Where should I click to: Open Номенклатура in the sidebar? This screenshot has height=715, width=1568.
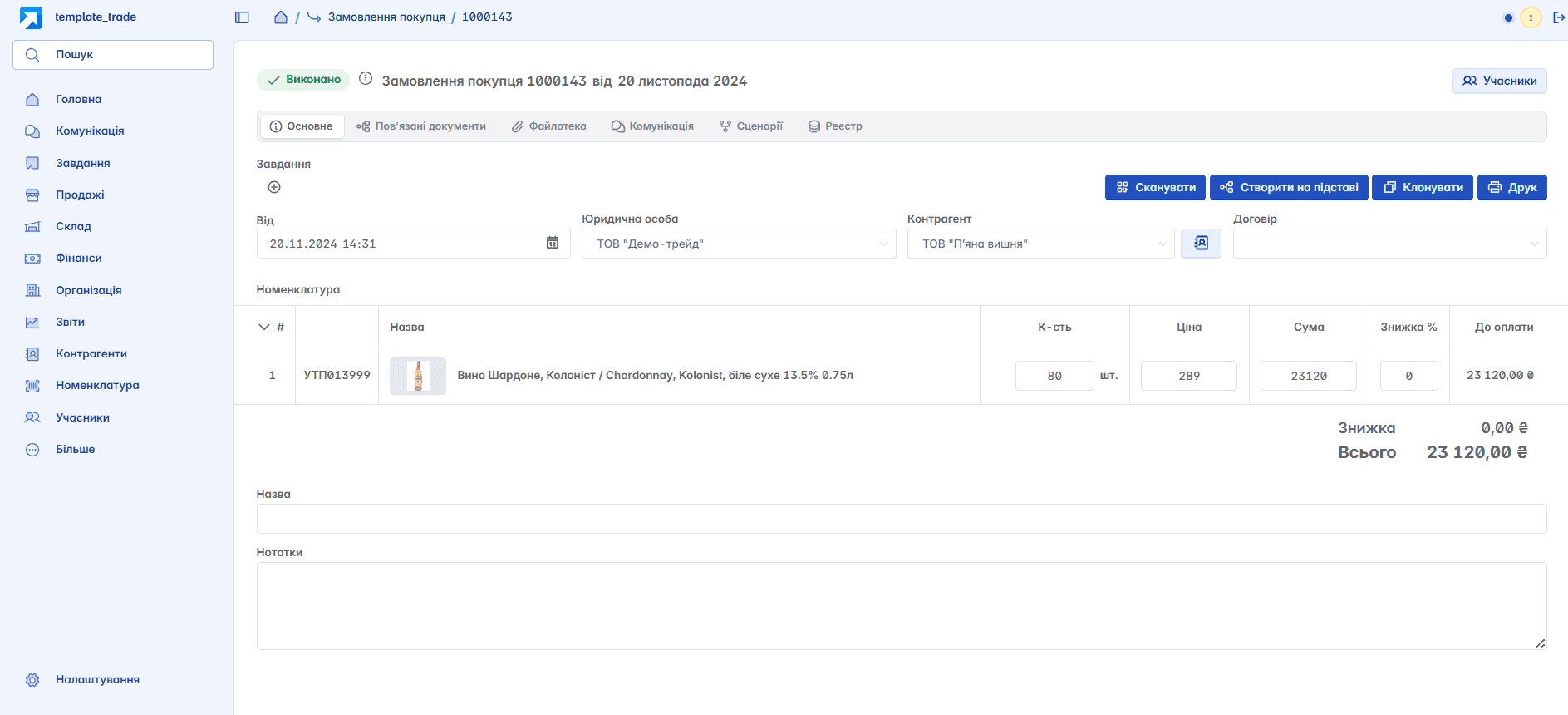coord(97,385)
